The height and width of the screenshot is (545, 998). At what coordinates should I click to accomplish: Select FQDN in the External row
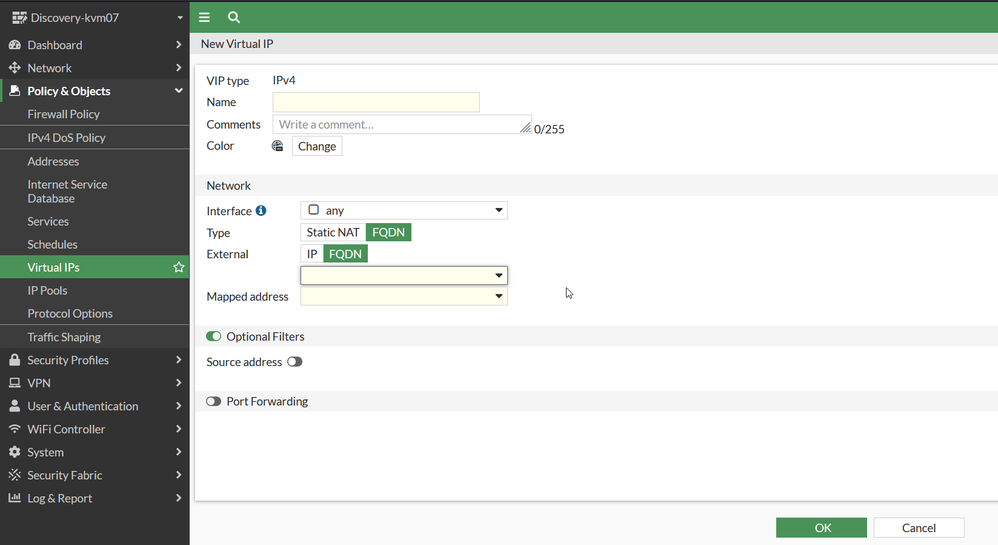[346, 254]
